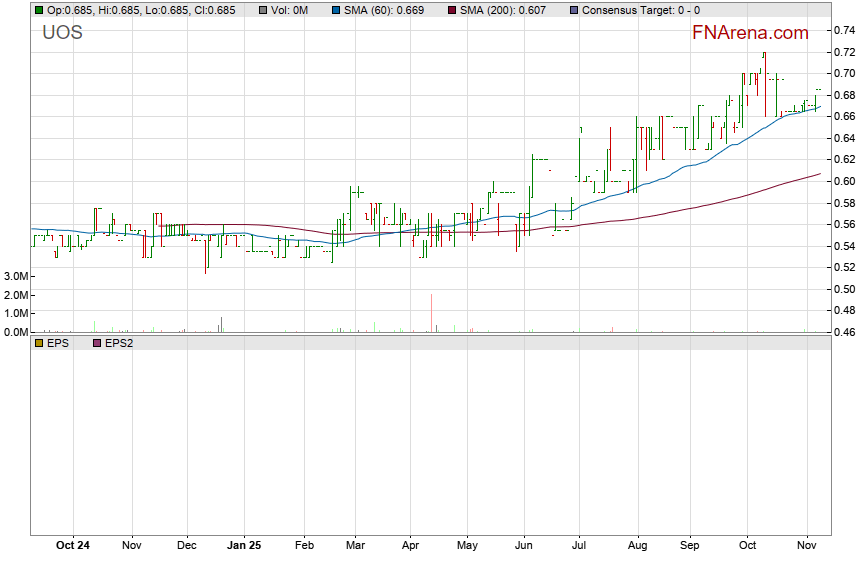This screenshot has height=566, width=859.
Task: Click the yellow EPS legend square
Action: coord(38,343)
